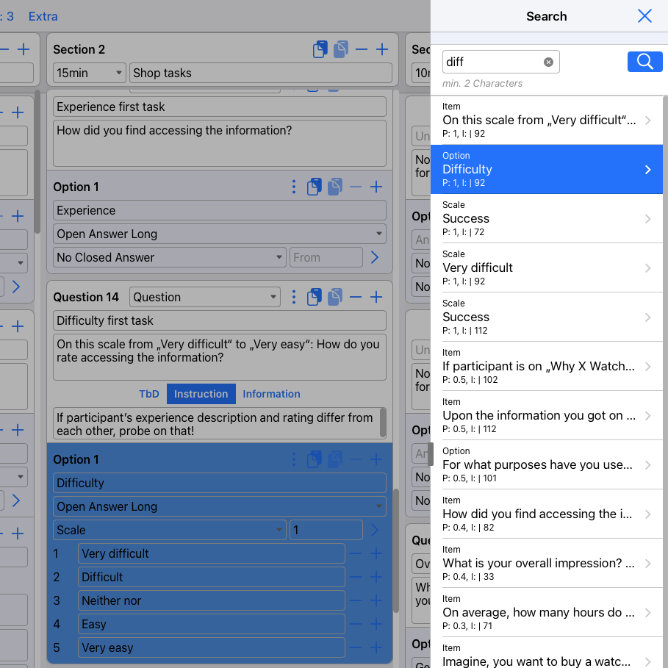This screenshot has height=668, width=668.
Task: Remove the 'Neither nor' scale entry
Action: click(x=355, y=601)
